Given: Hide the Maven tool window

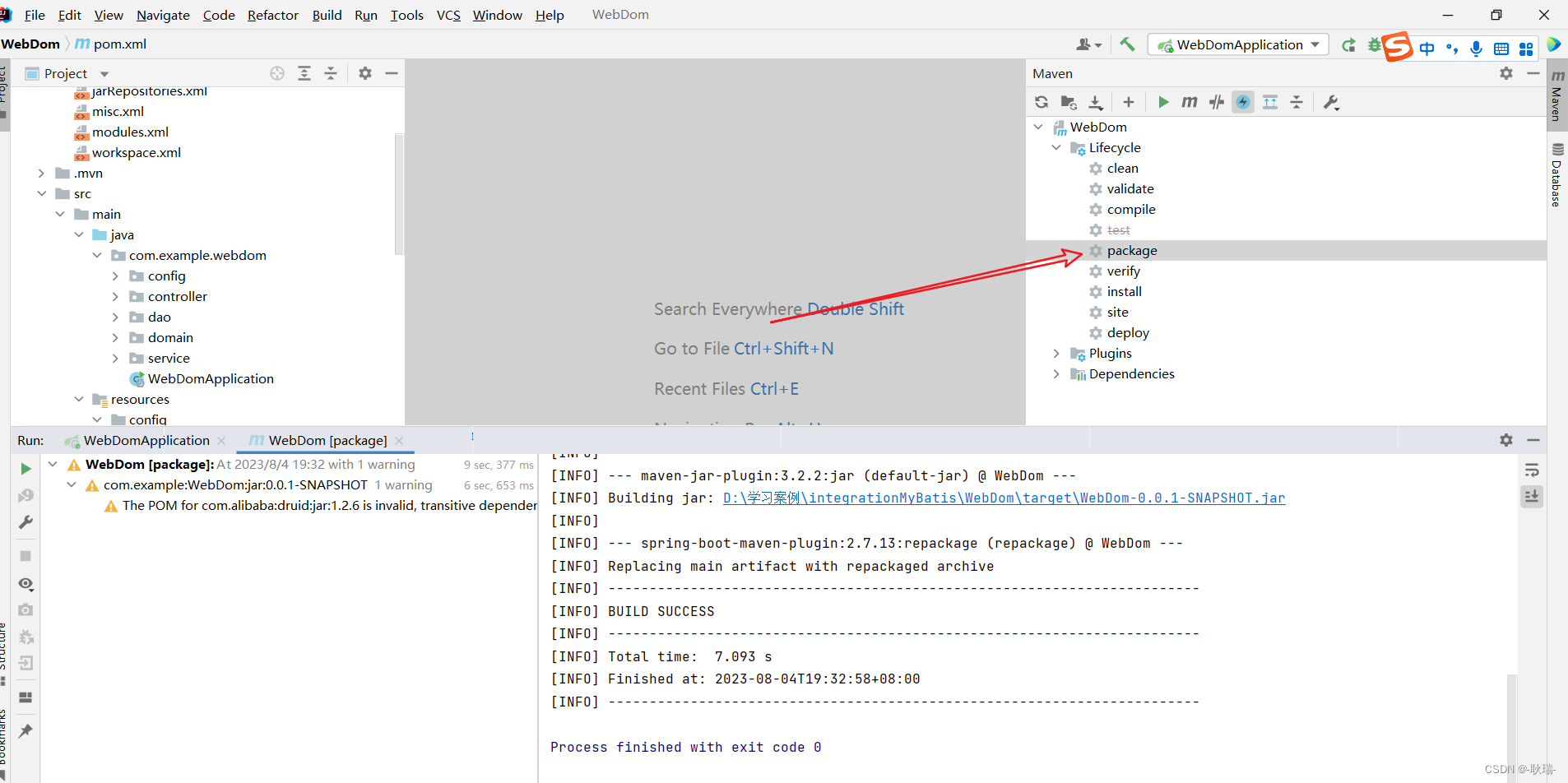Looking at the screenshot, I should tap(1533, 73).
